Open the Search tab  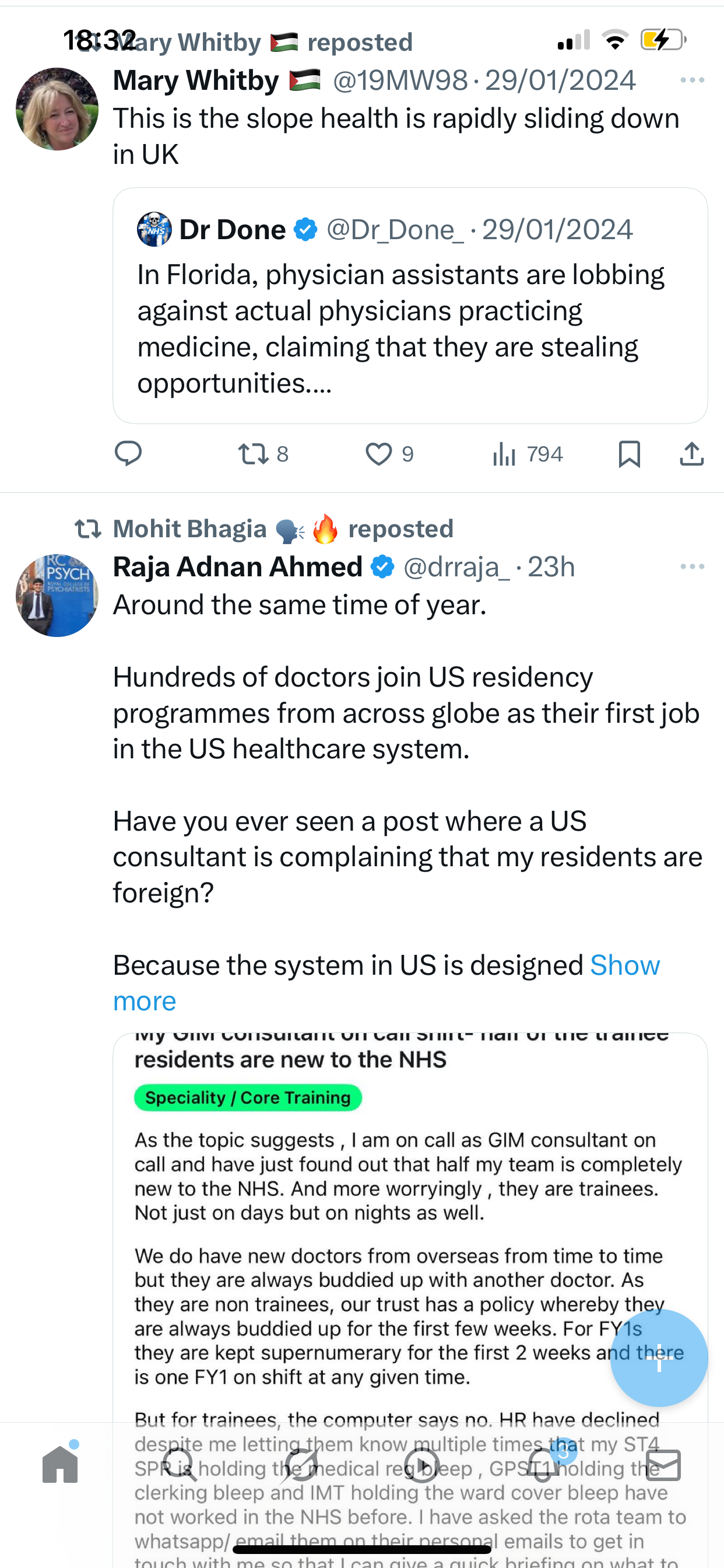coord(180,1465)
